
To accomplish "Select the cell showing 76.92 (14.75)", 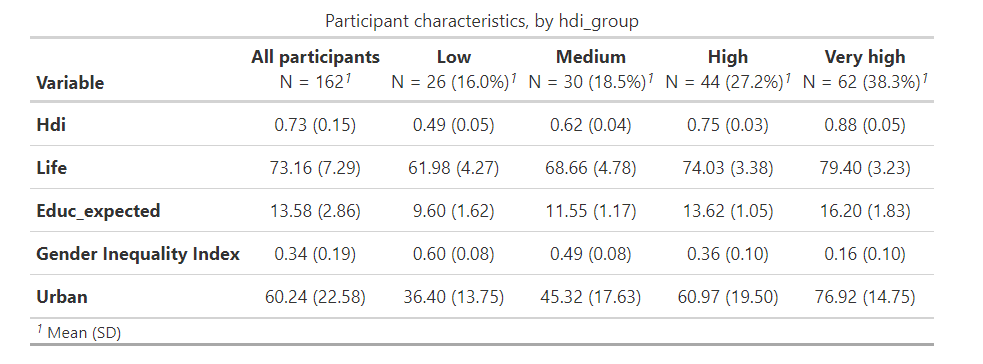I will coord(865,296).
